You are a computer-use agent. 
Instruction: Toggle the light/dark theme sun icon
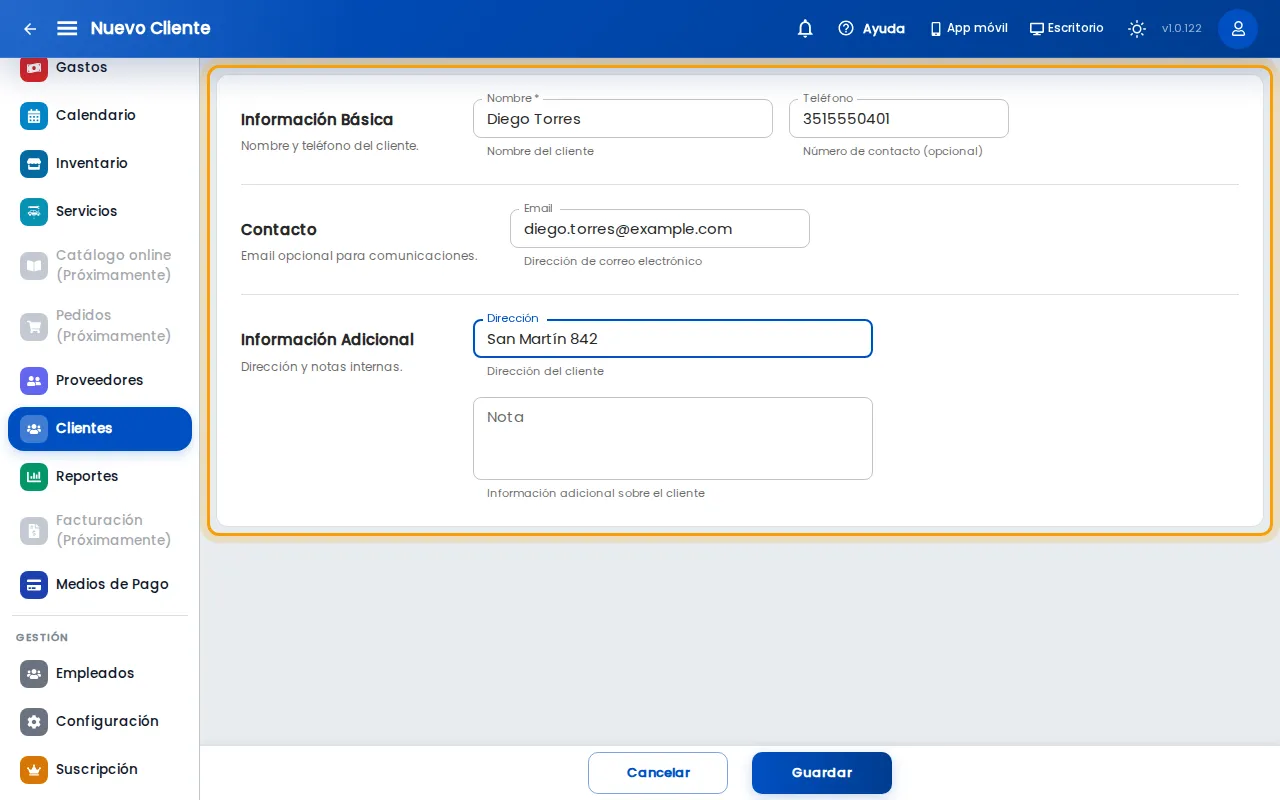pyautogui.click(x=1137, y=29)
